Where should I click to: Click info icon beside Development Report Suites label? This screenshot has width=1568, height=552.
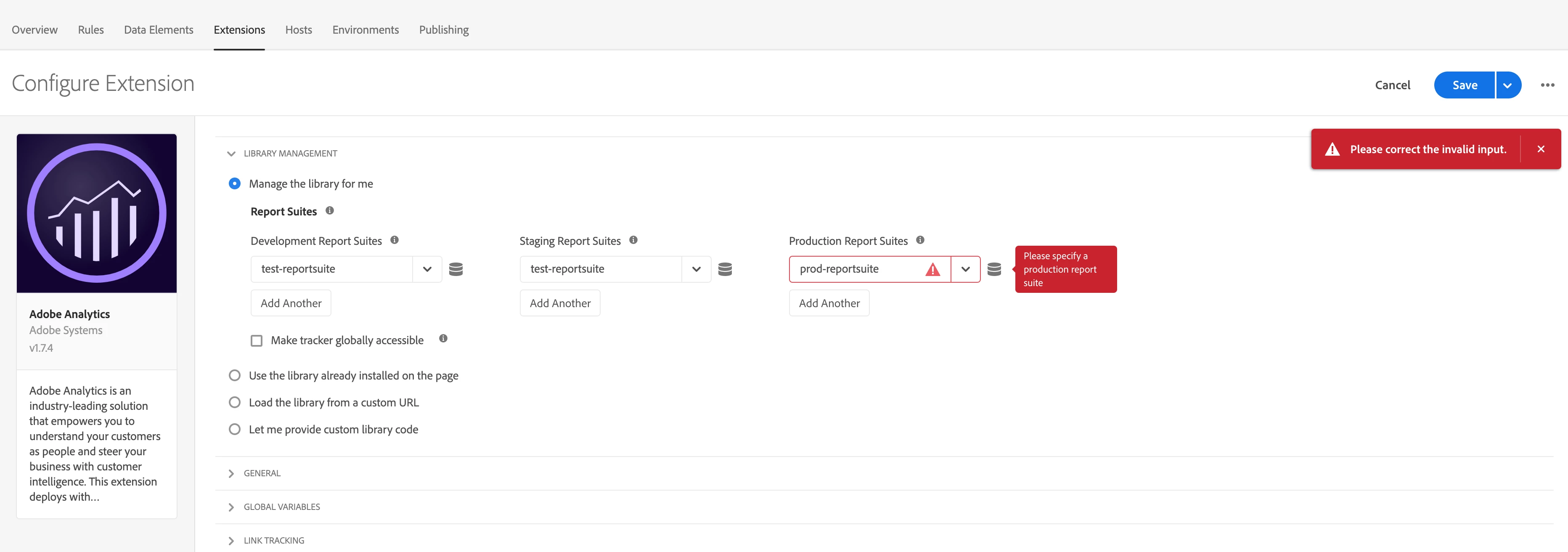click(x=395, y=240)
